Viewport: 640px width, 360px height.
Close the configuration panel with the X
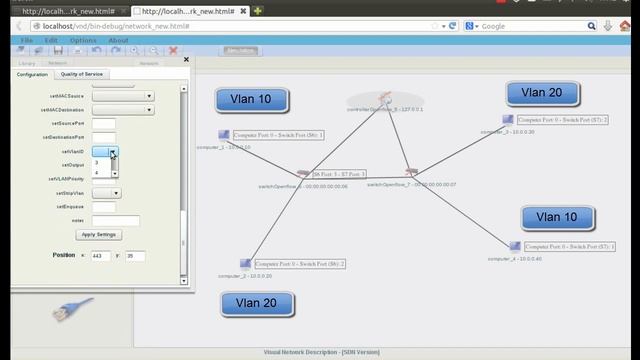pos(186,60)
